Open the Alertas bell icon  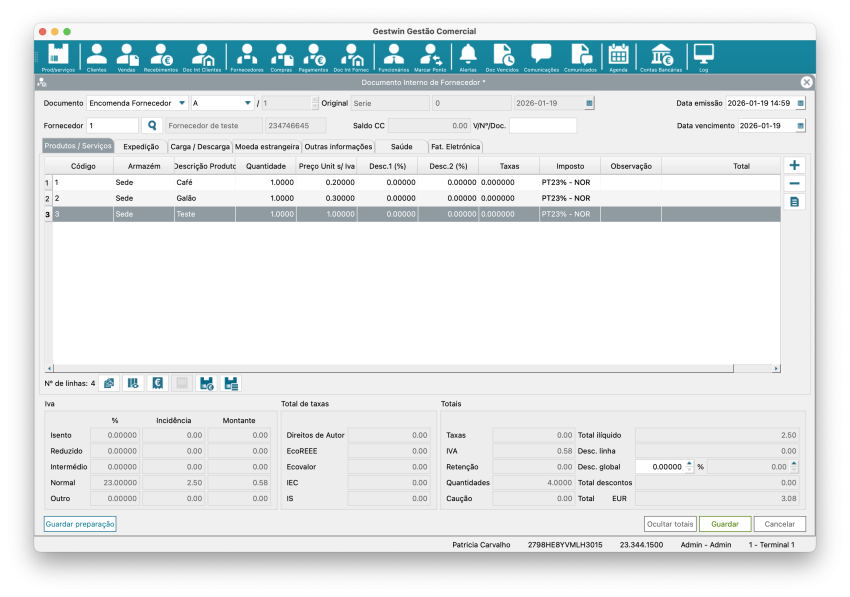[x=468, y=57]
